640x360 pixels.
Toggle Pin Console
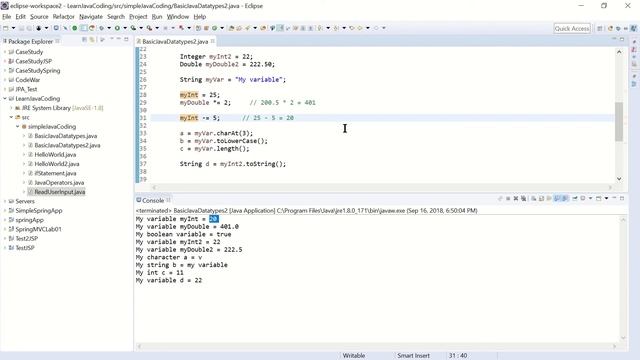[x=574, y=198]
